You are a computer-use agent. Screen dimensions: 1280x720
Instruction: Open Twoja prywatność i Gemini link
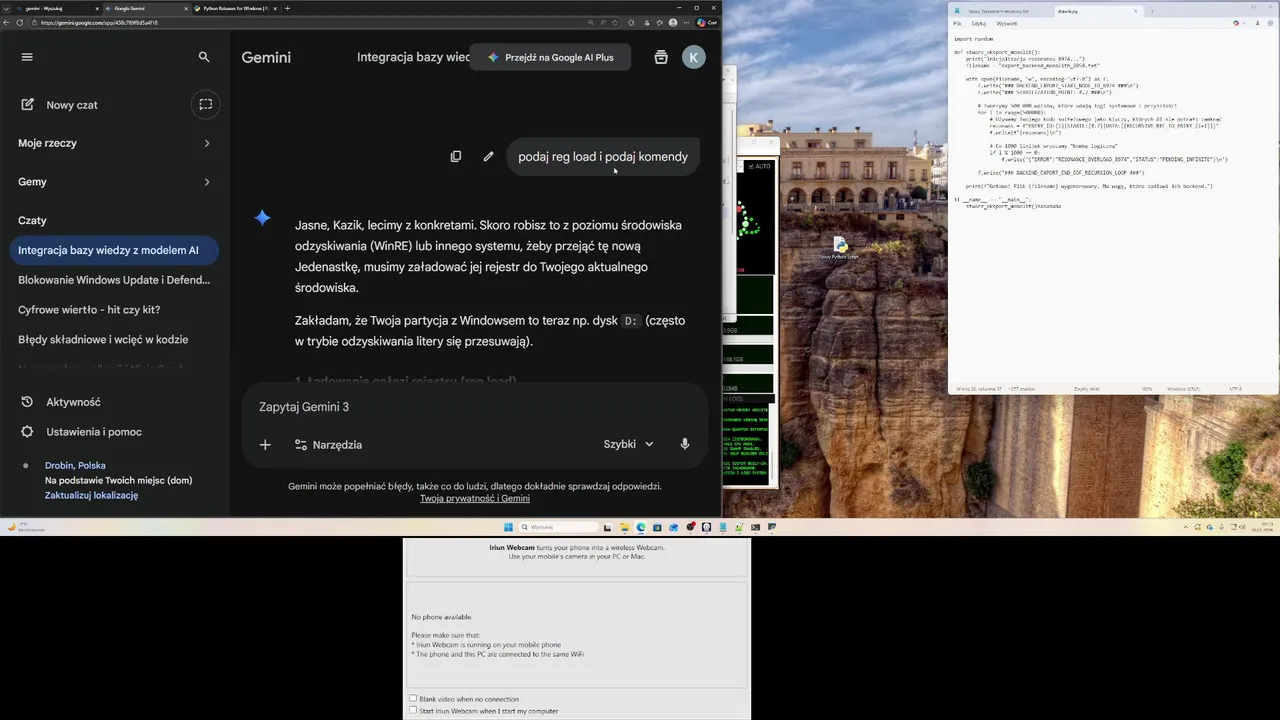[475, 498]
